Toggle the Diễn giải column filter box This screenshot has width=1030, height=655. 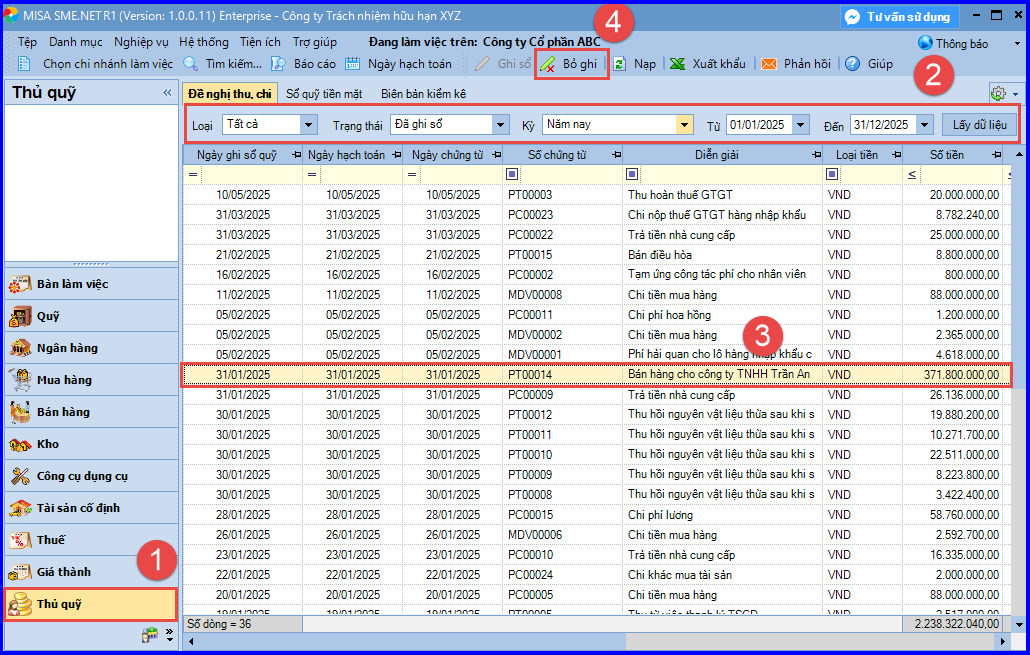click(x=632, y=174)
